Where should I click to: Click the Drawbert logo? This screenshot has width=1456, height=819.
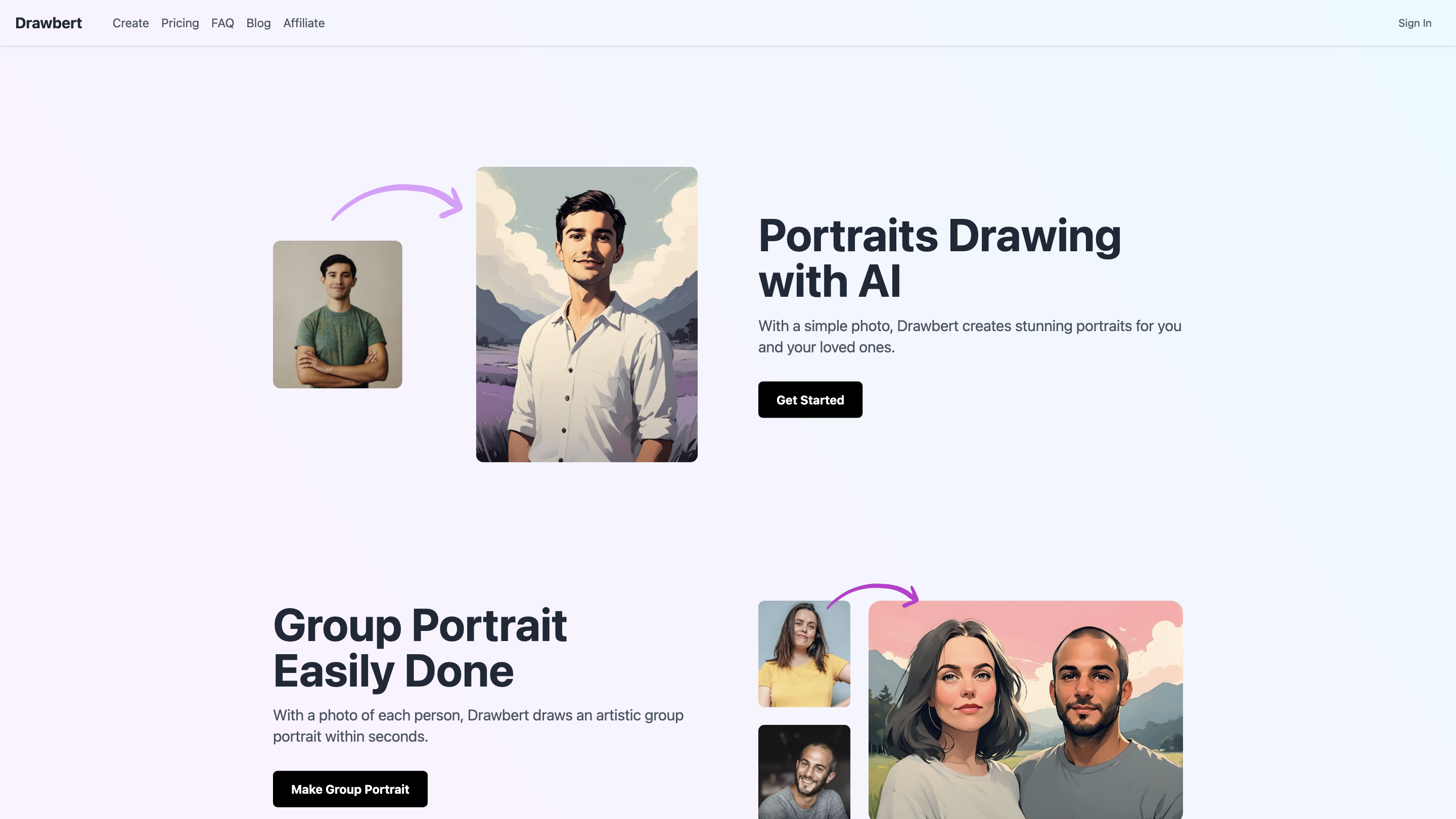[48, 23]
